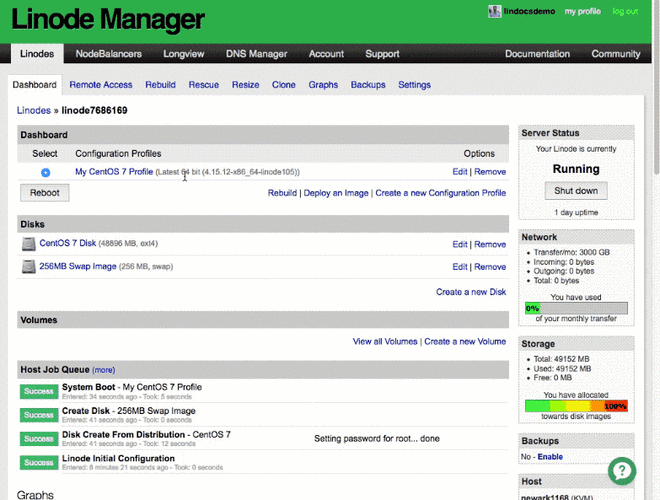
Task: Click the lindocsdemo user avatar icon
Action: [494, 11]
